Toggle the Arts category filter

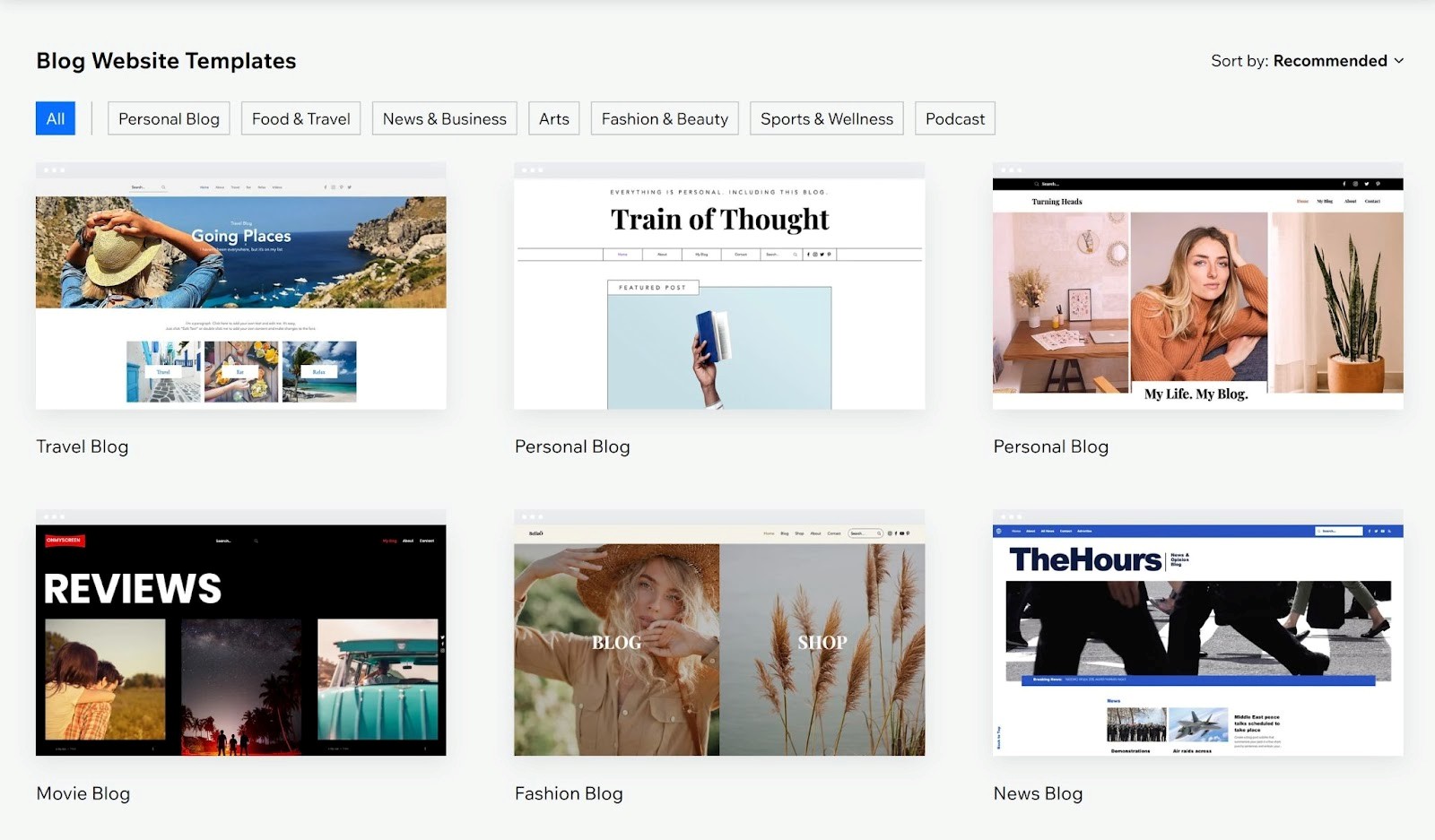pos(553,117)
